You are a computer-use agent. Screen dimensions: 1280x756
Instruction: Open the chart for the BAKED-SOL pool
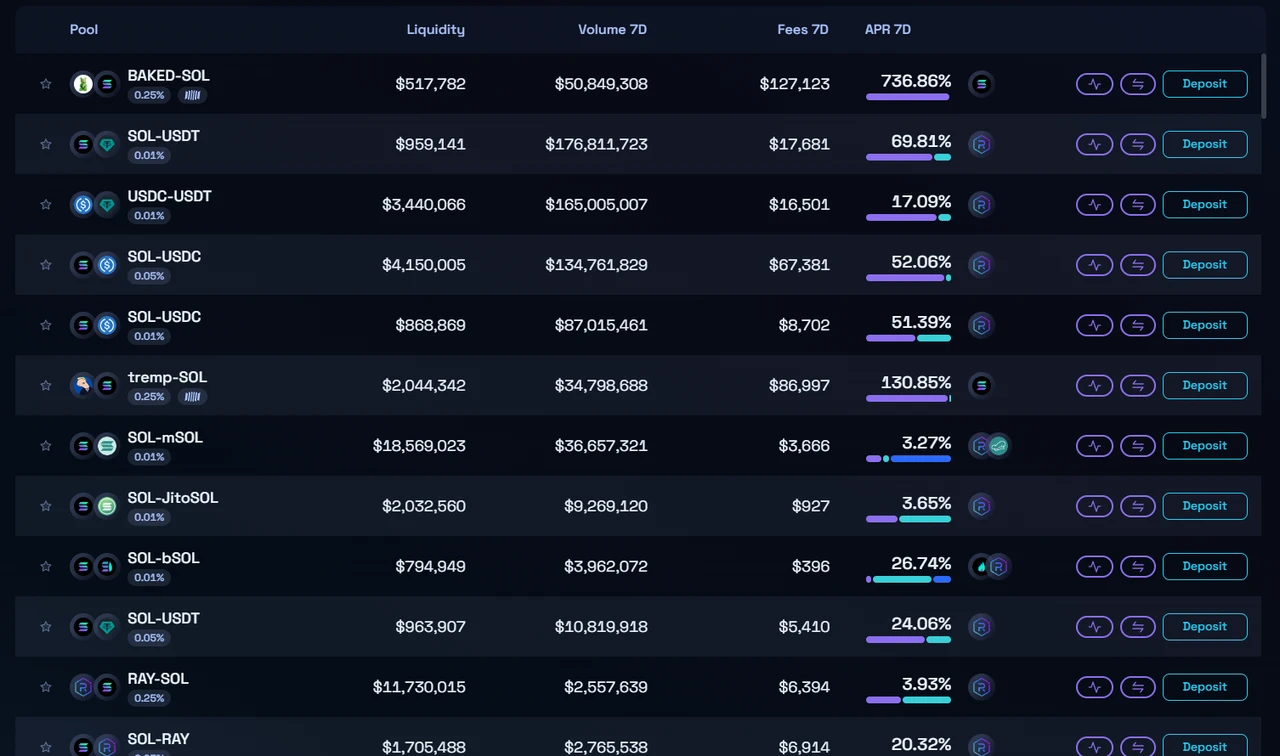pos(1094,84)
